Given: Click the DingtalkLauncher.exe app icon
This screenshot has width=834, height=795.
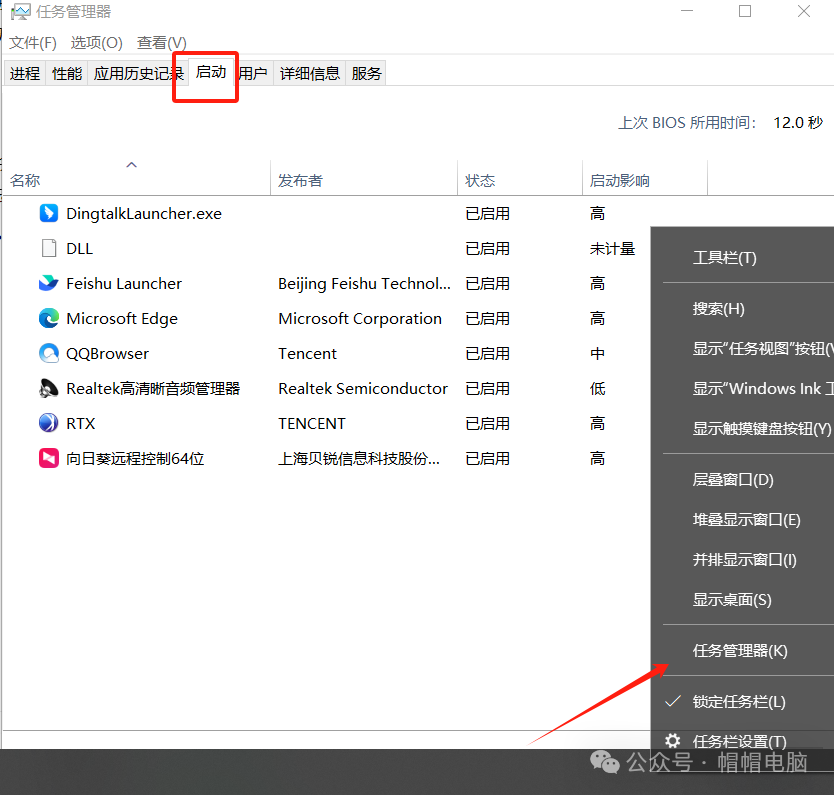Looking at the screenshot, I should pyautogui.click(x=49, y=213).
